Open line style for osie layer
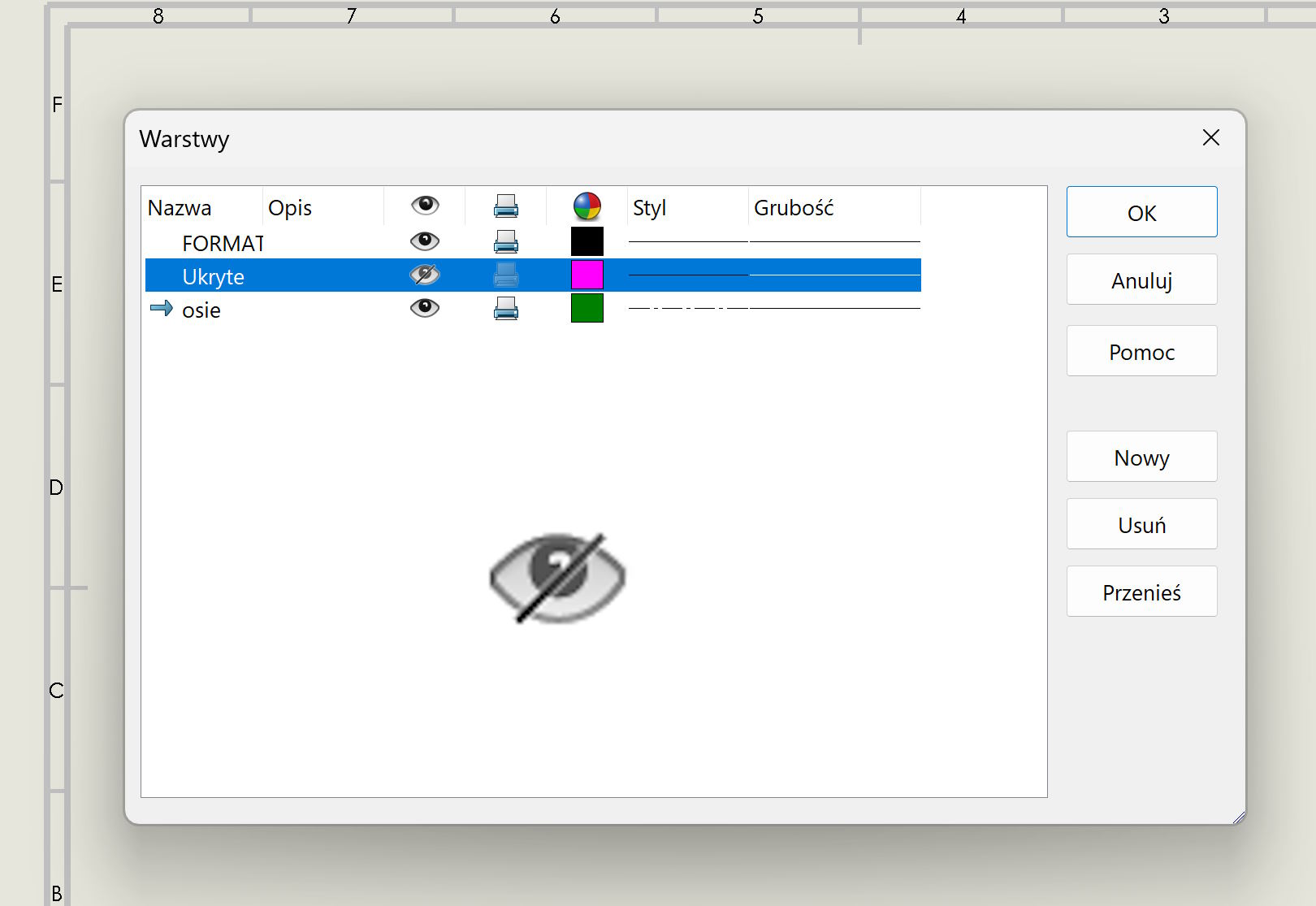 point(687,309)
